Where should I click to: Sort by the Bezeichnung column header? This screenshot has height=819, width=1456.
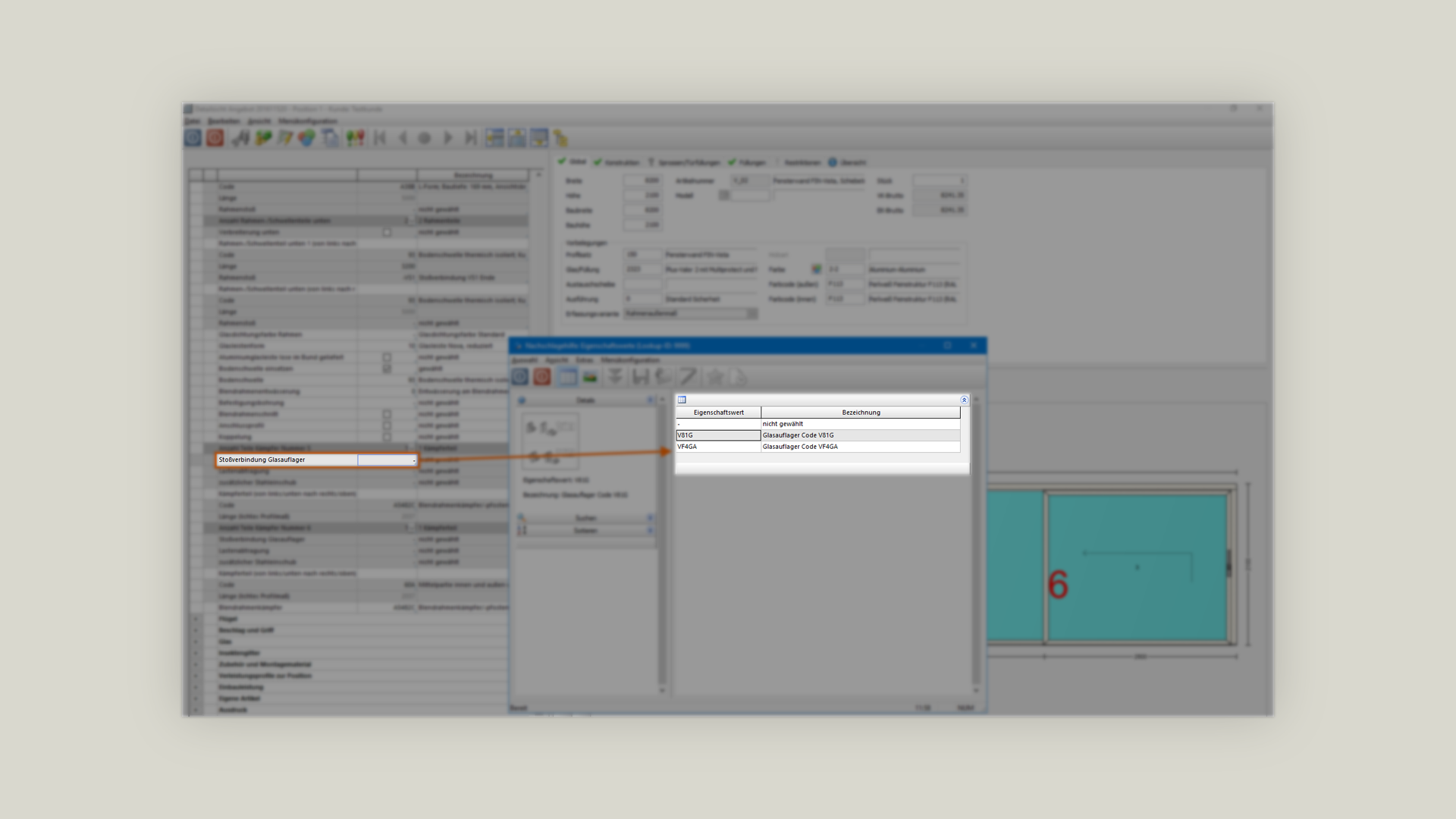pyautogui.click(x=861, y=413)
